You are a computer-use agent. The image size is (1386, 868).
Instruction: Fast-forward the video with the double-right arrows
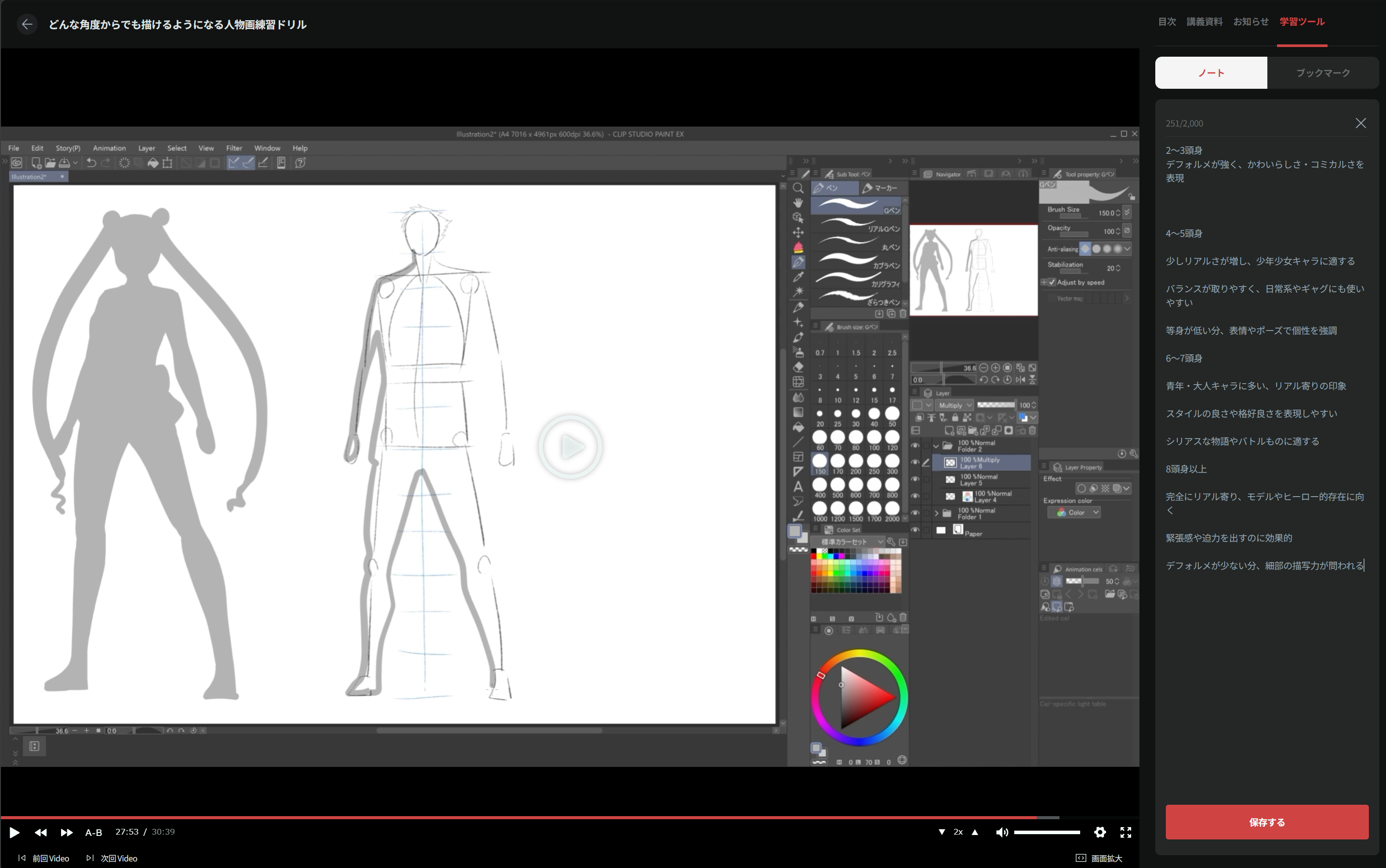(66, 832)
